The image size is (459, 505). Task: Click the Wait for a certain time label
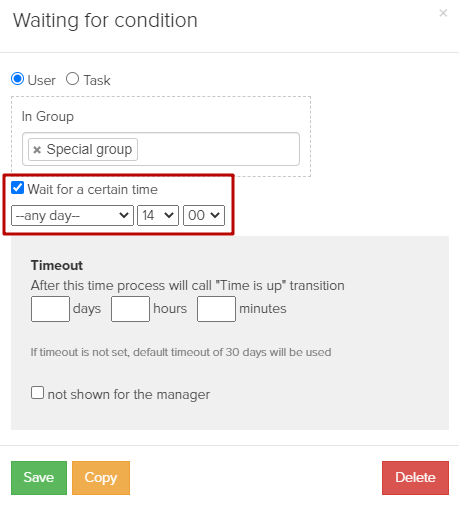point(93,189)
